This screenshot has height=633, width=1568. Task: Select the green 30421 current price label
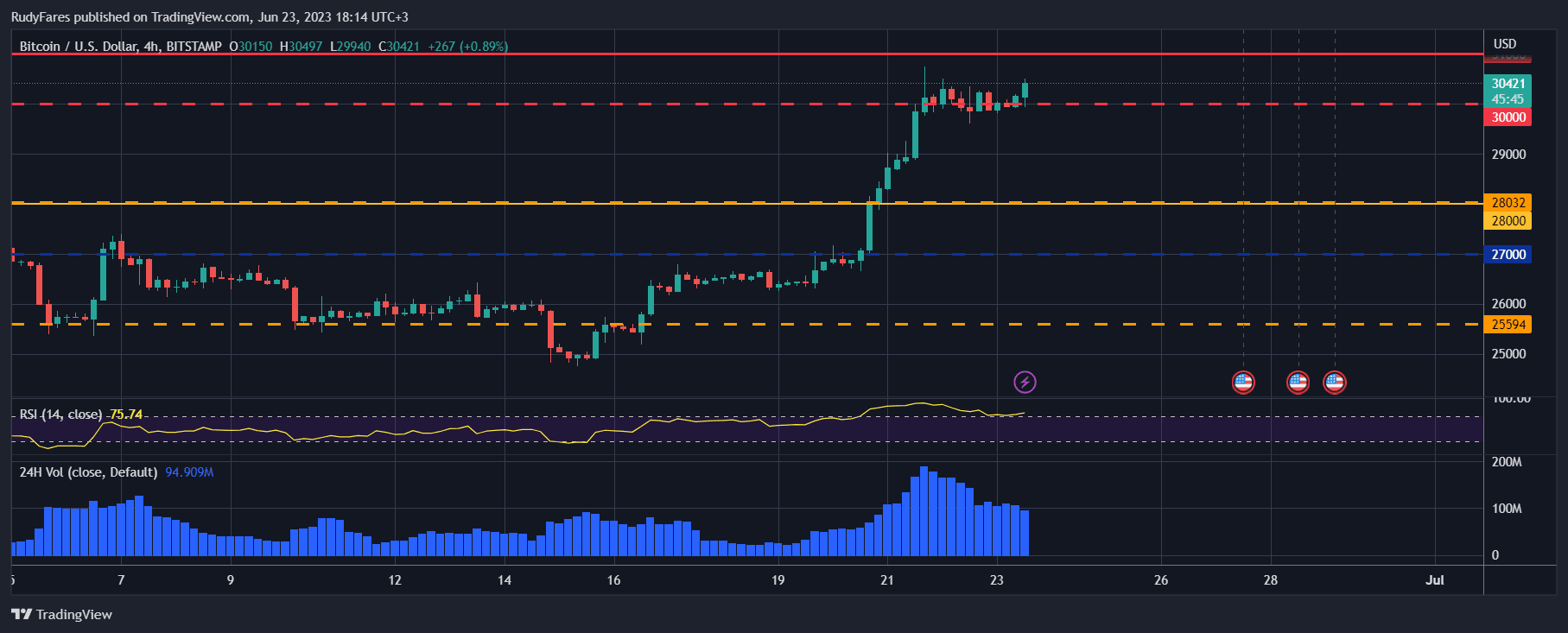pos(1508,84)
